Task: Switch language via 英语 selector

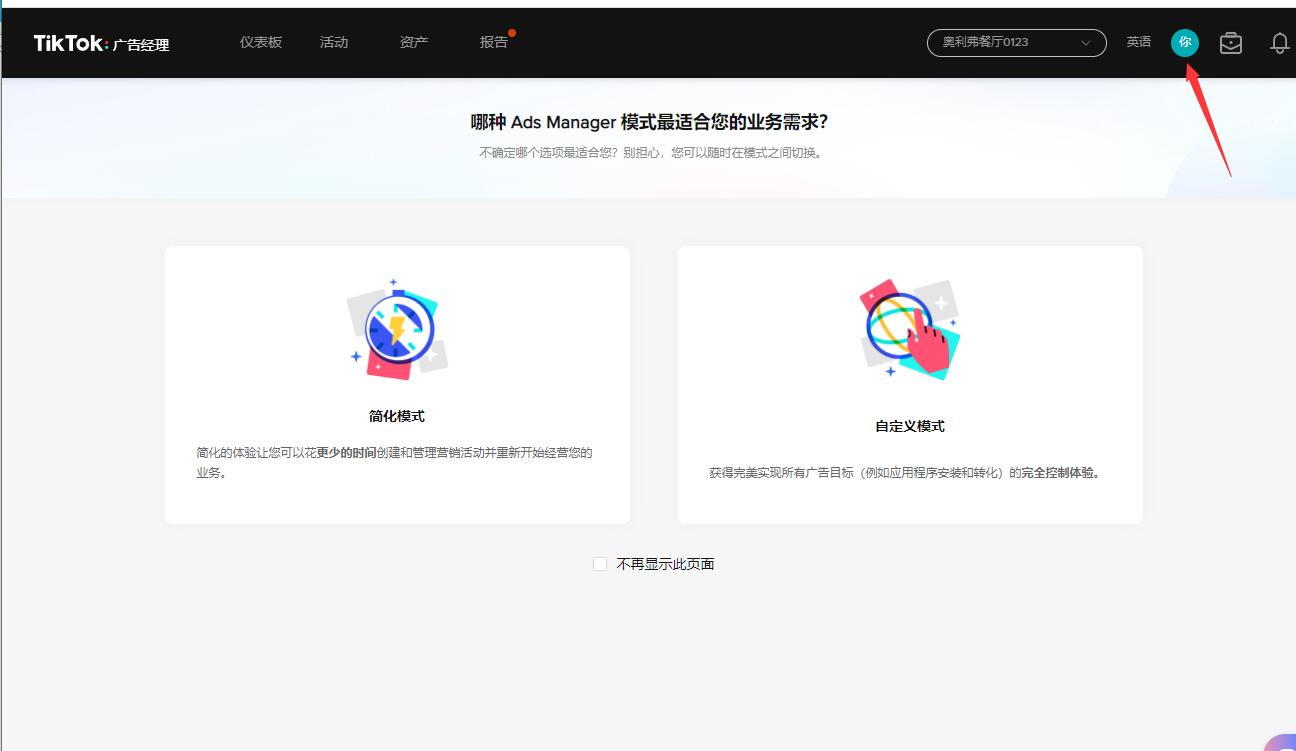Action: [x=1139, y=42]
